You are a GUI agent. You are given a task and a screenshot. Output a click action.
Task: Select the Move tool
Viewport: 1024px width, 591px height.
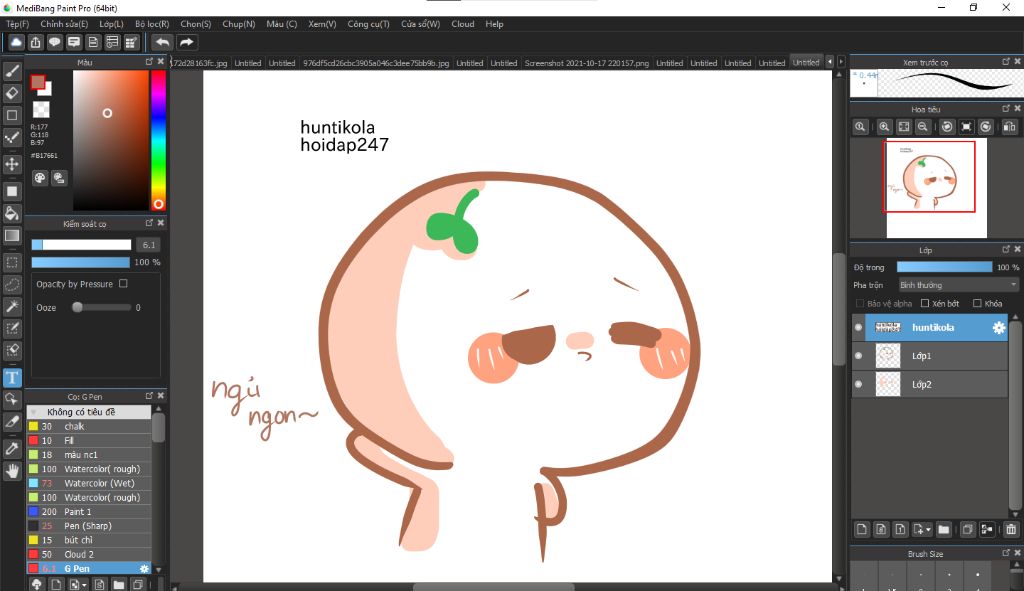coord(12,164)
